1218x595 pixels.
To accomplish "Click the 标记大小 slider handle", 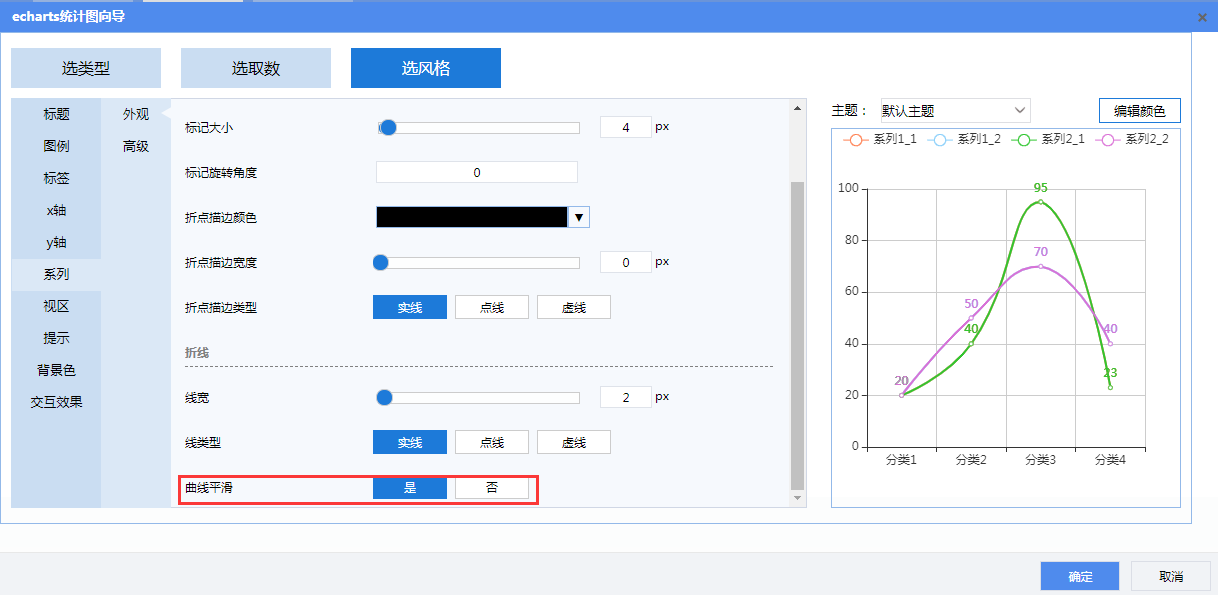I will point(388,128).
